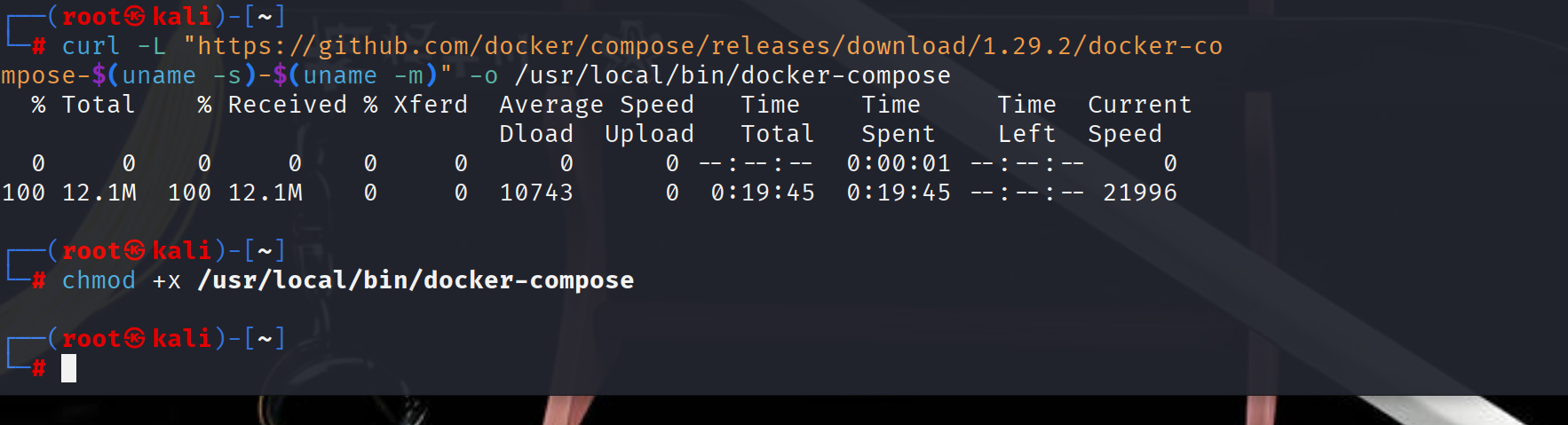Click the curl command word

tap(91, 46)
